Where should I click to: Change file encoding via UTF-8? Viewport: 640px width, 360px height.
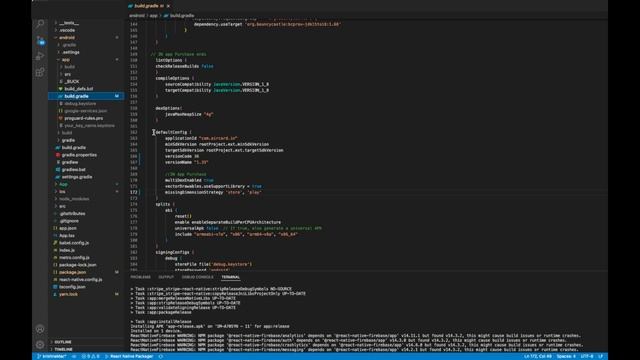pos(587,356)
